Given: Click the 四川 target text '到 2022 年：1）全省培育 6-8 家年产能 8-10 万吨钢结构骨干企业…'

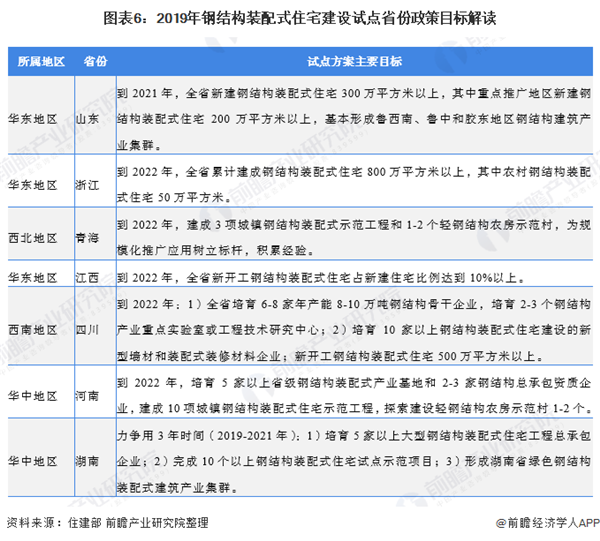Looking at the screenshot, I should point(354,330).
